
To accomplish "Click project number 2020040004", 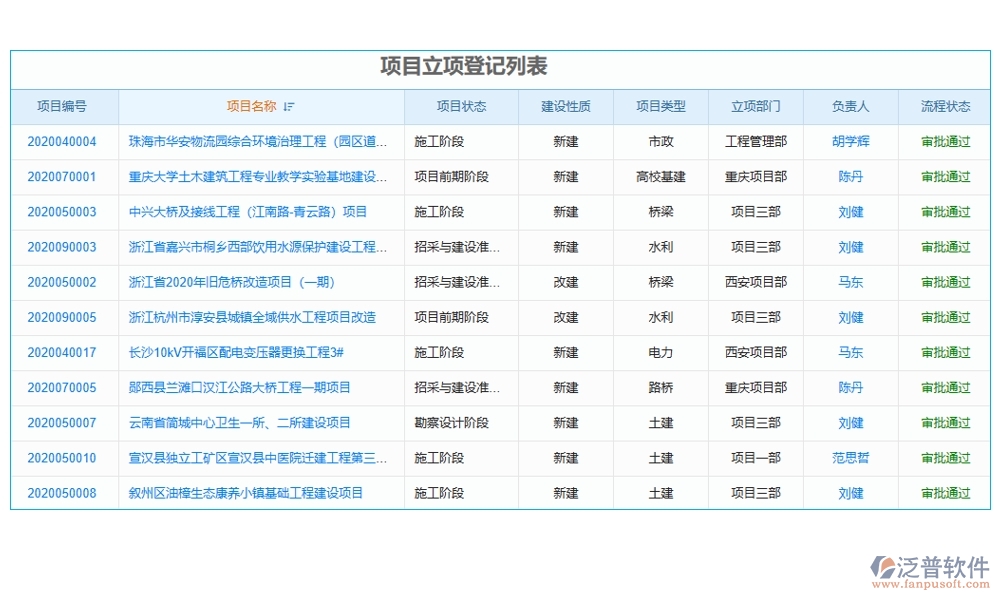I will pos(64,141).
